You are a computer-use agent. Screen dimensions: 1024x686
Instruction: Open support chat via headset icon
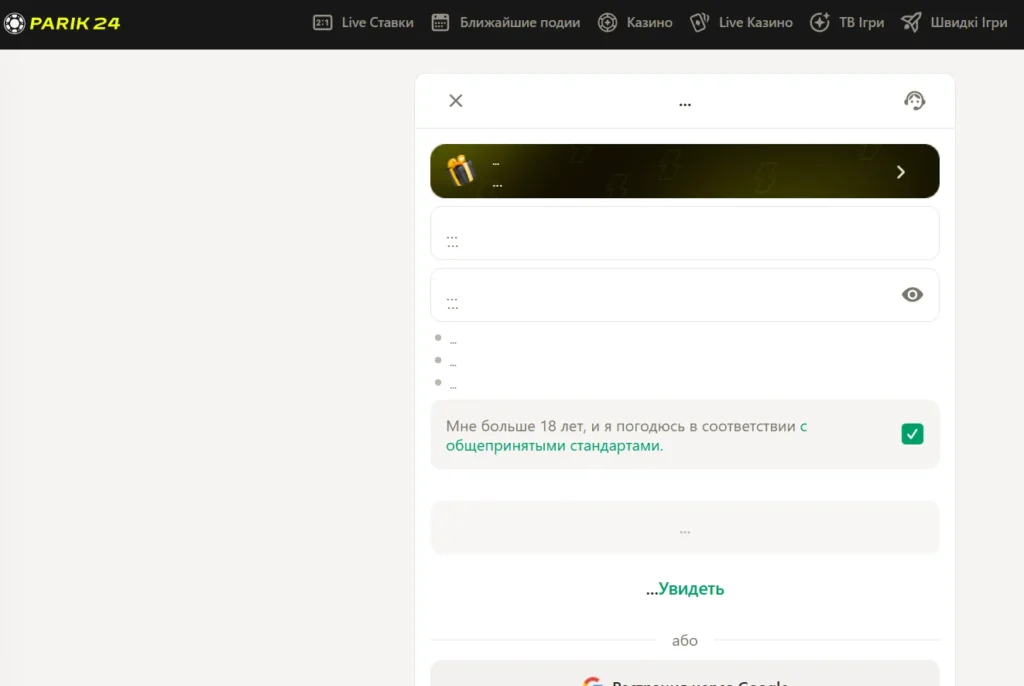[x=914, y=100]
